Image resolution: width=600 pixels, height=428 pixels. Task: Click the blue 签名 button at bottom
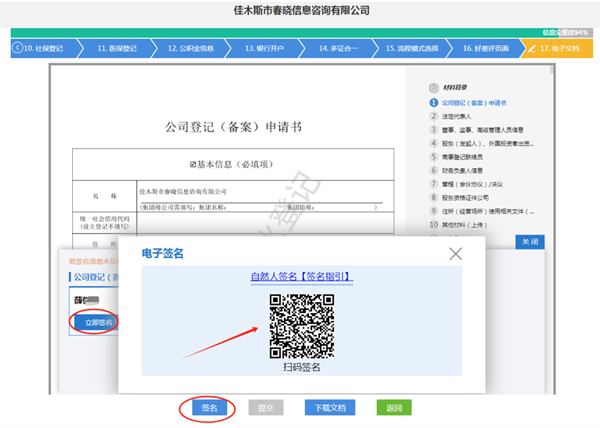tap(209, 408)
